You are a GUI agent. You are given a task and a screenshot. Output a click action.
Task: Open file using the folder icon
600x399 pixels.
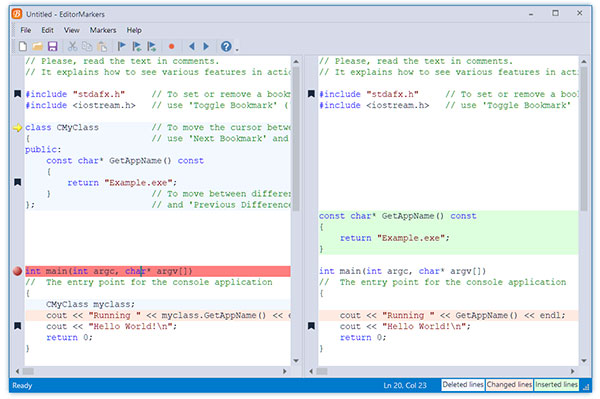tap(38, 47)
